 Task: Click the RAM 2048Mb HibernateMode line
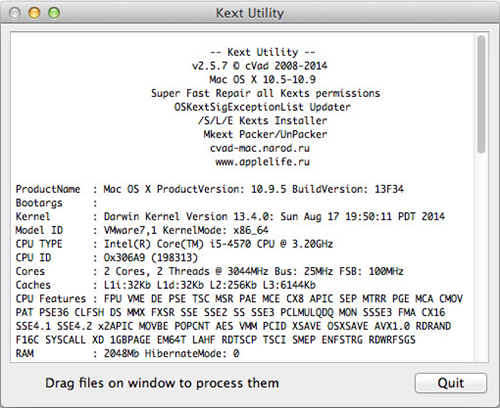tap(127, 353)
